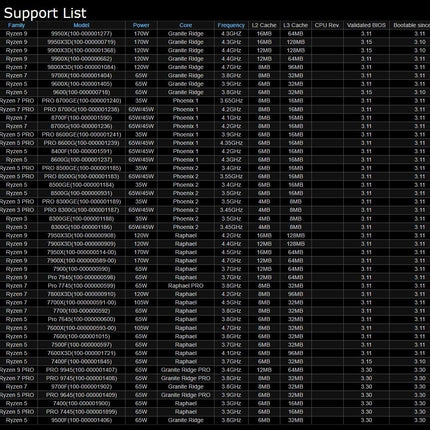This screenshot has width=430, height=430.
Task: Click the Power column header
Action: (141, 25)
